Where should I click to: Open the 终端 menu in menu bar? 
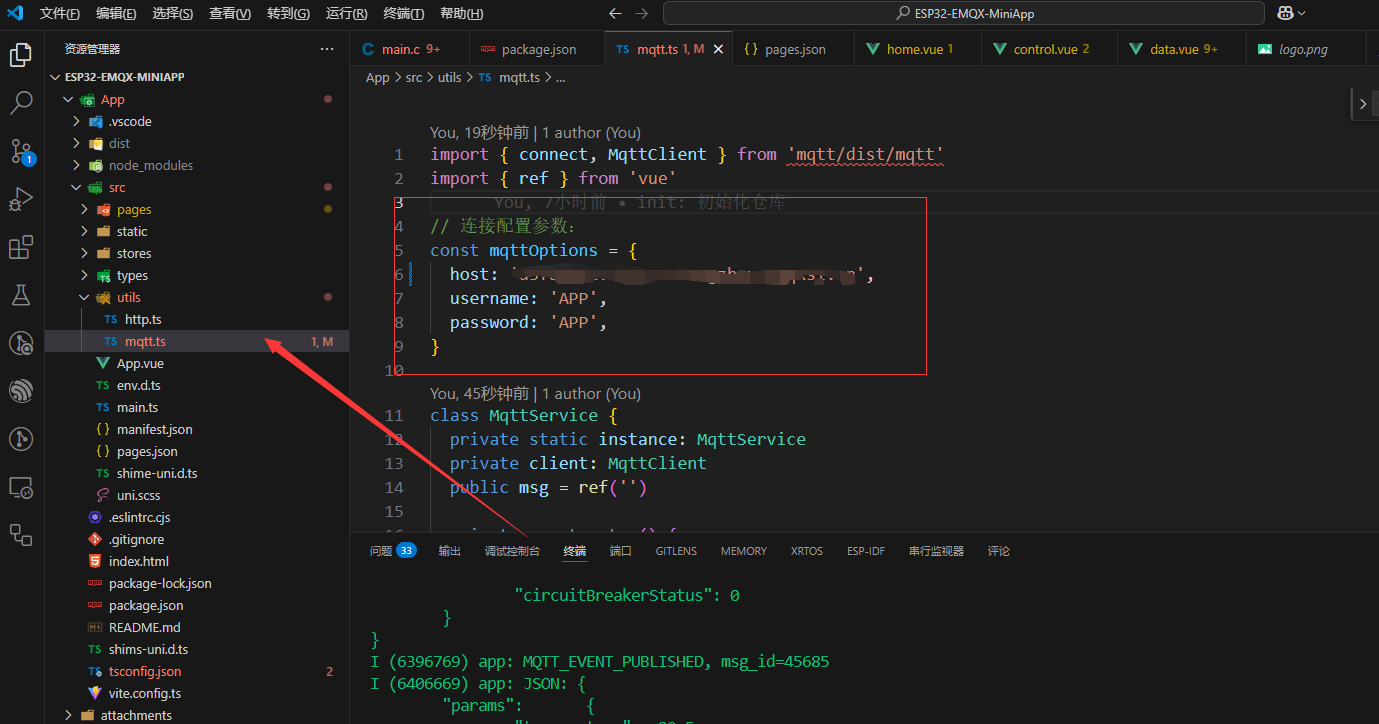pos(403,13)
